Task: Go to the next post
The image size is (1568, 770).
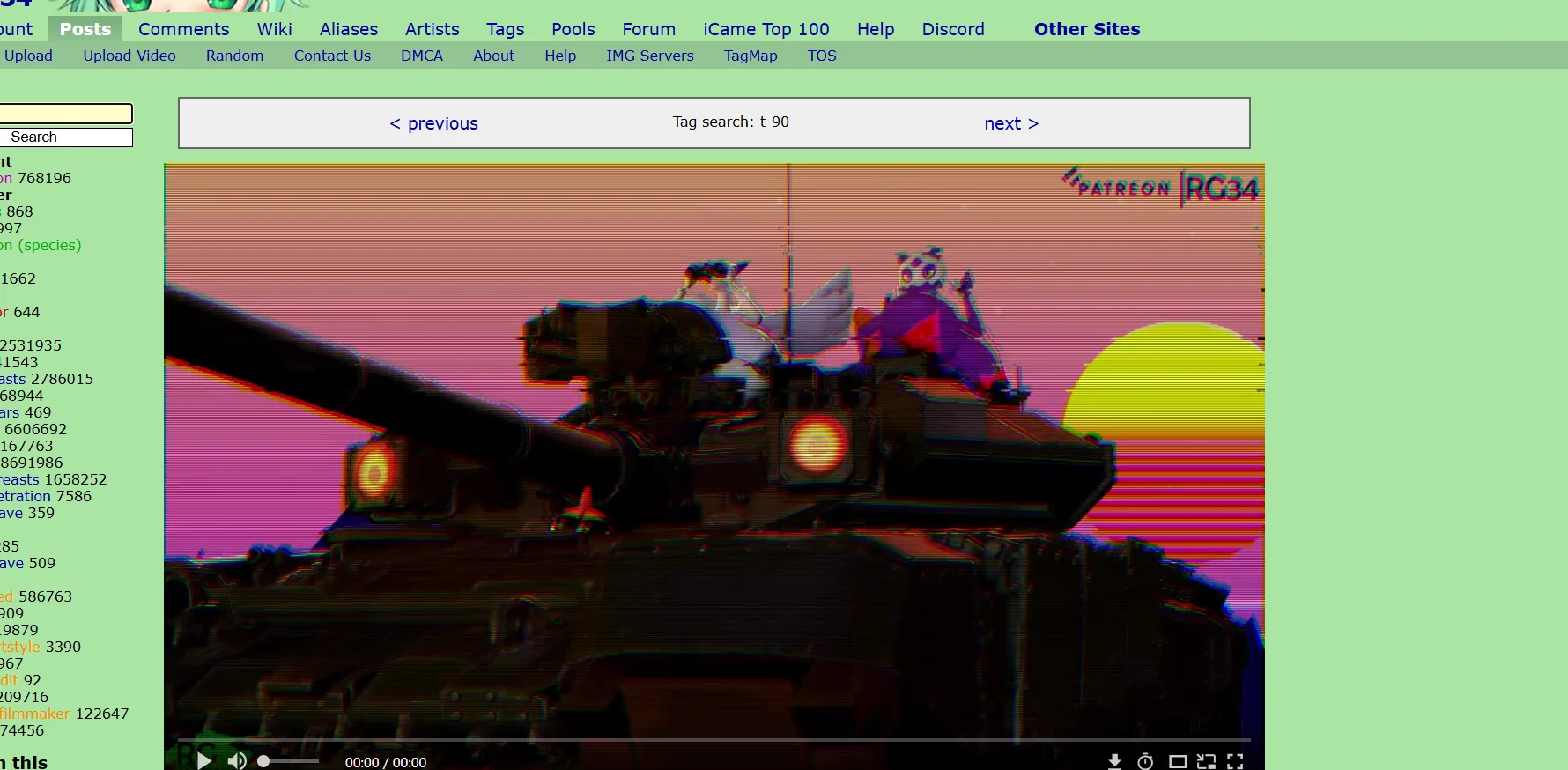Action: click(1011, 123)
